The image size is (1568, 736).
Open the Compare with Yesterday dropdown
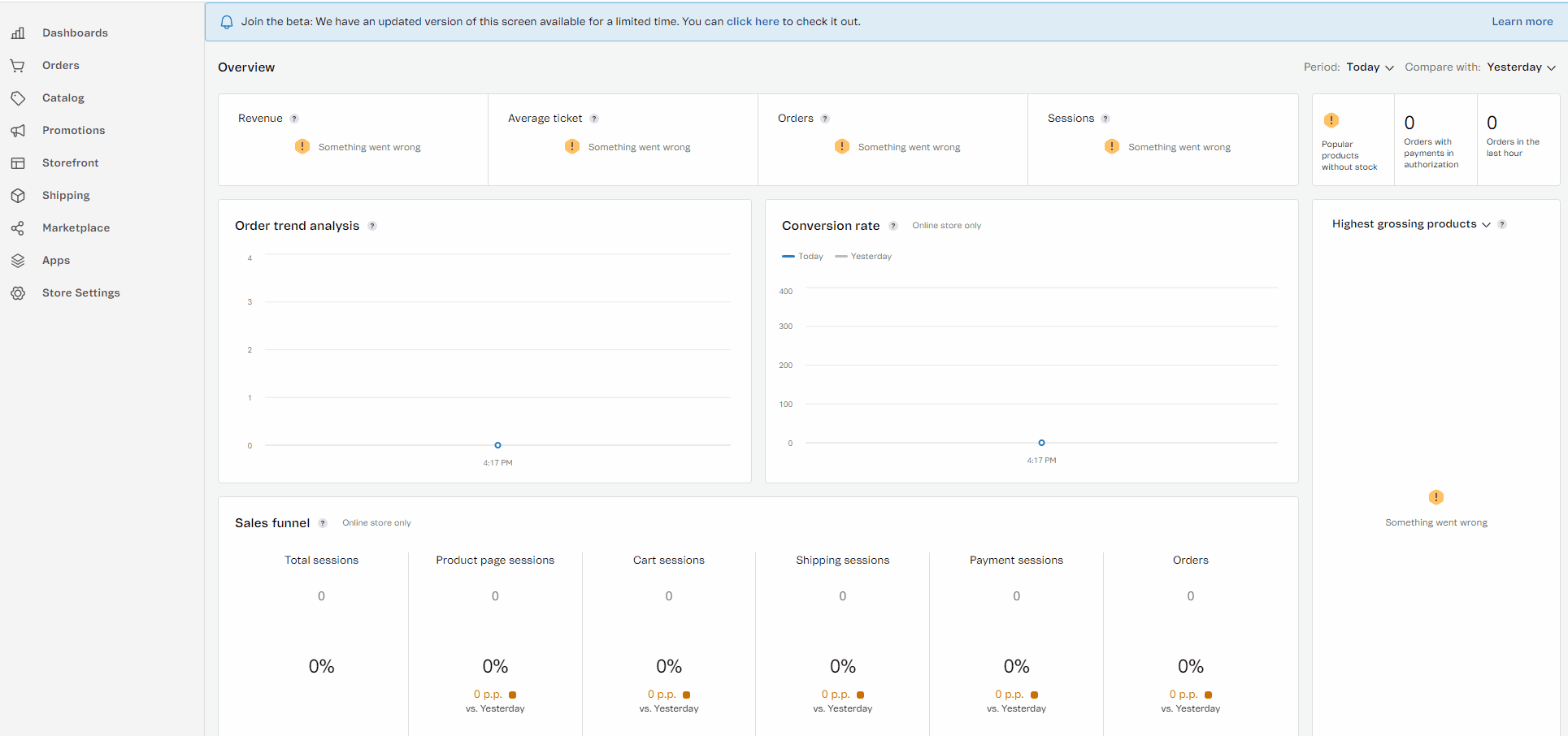click(x=1521, y=67)
